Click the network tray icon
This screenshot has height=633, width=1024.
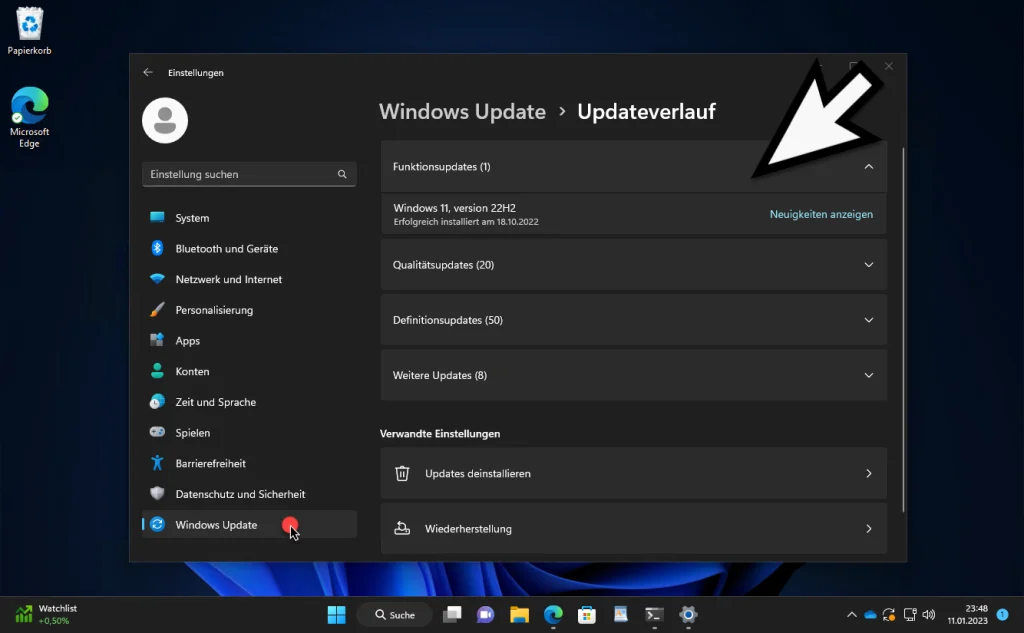coord(910,615)
